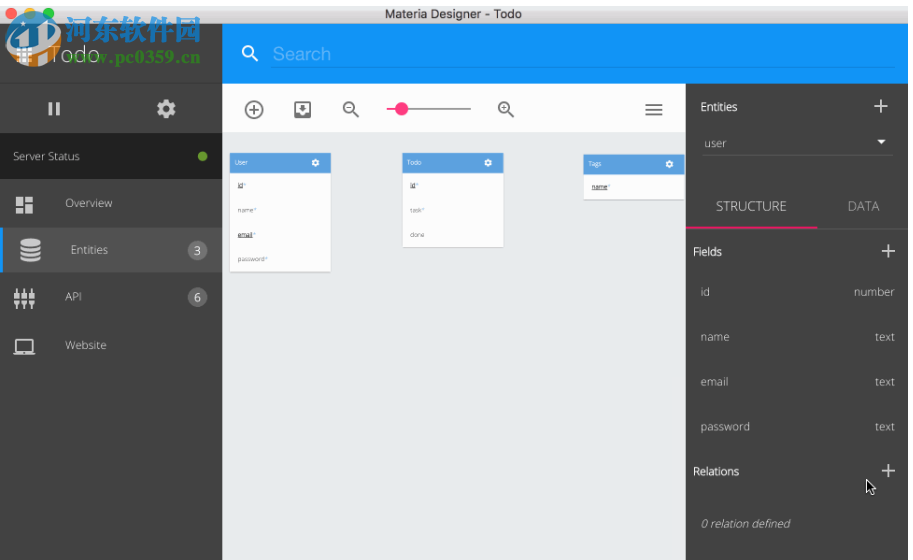
Task: Click the task field in Todo card
Action: 417,210
